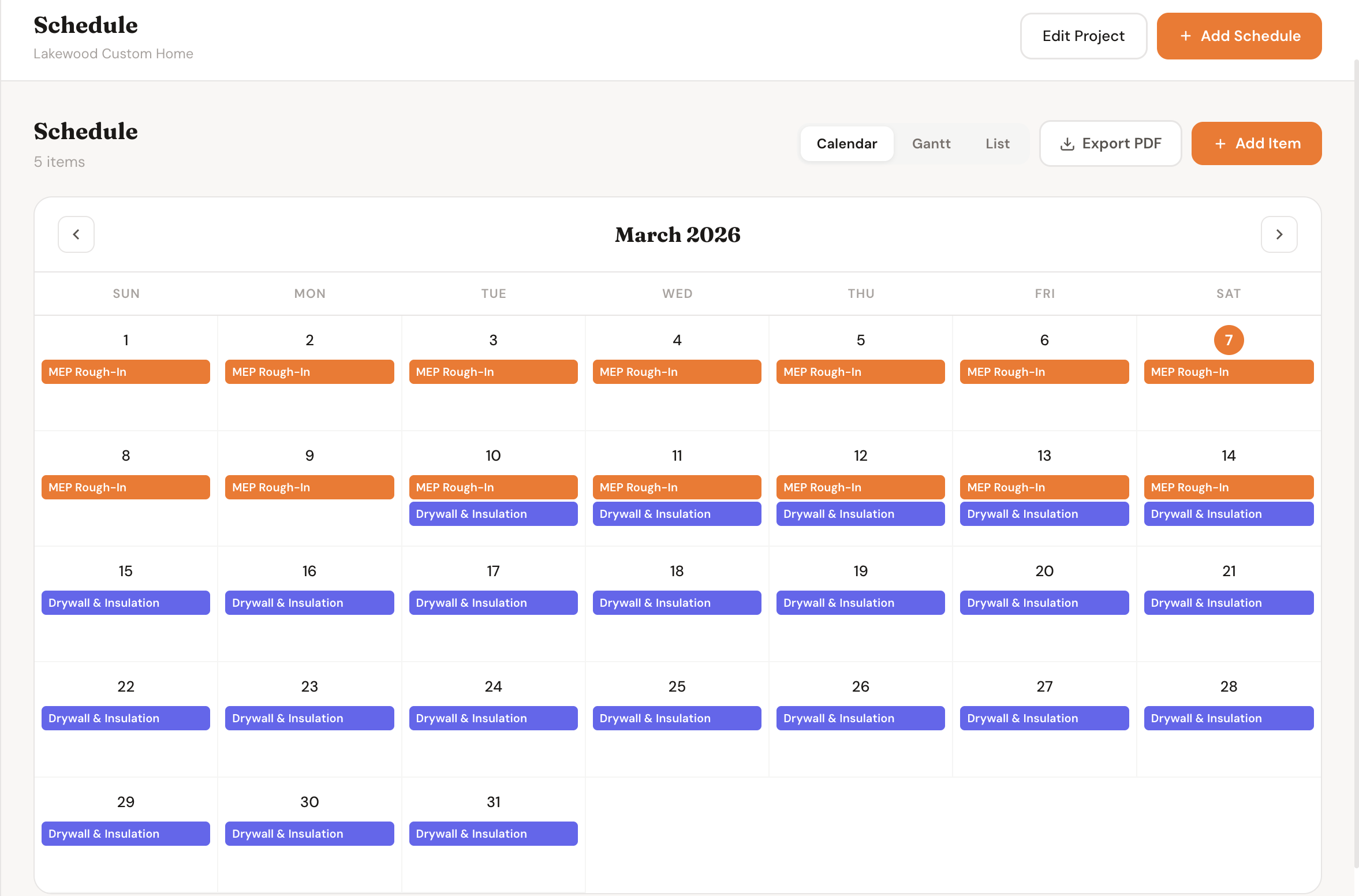
Task: Open the previous month with the left chevron
Action: 76,234
